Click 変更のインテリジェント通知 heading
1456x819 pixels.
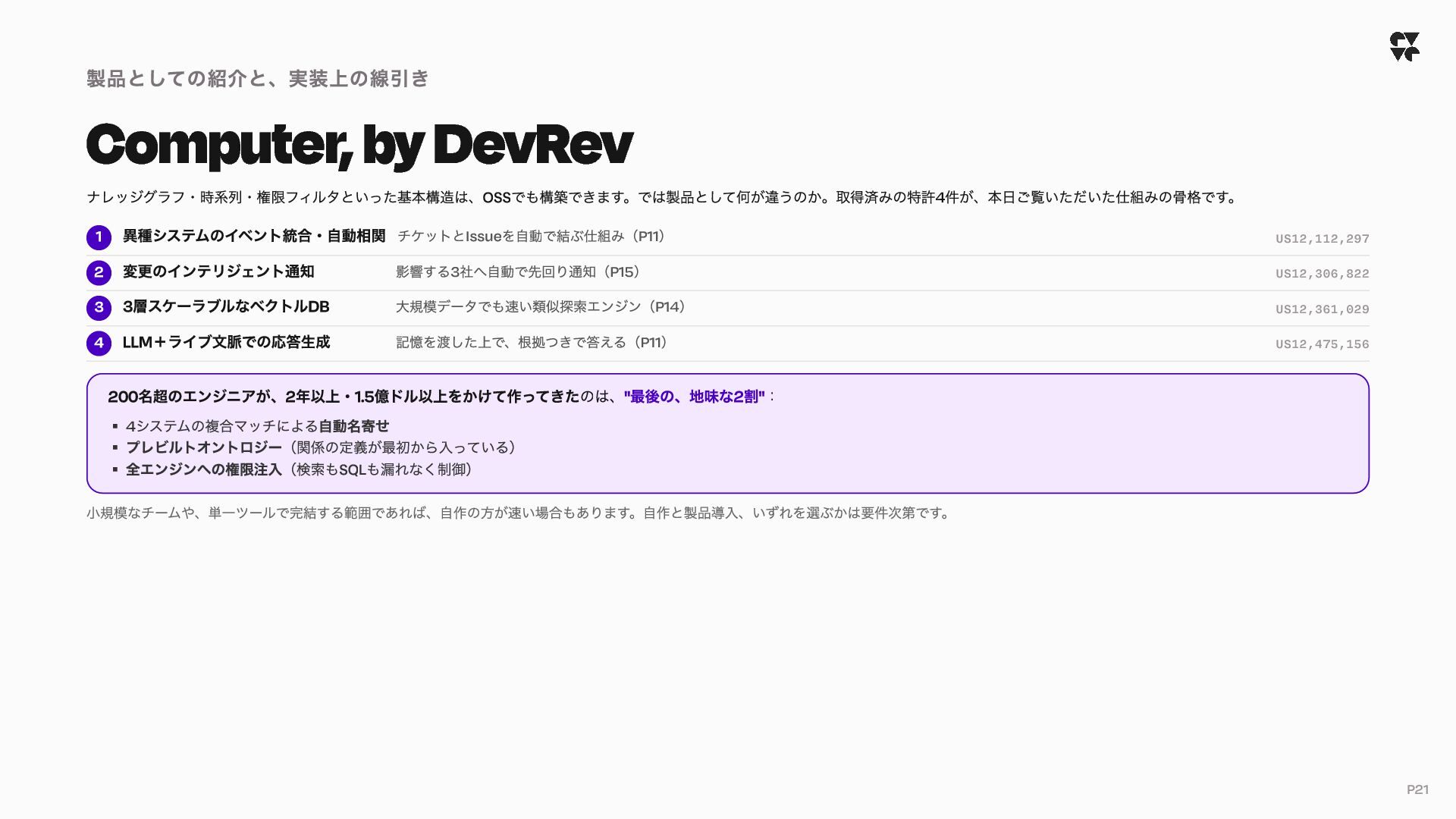click(x=218, y=271)
